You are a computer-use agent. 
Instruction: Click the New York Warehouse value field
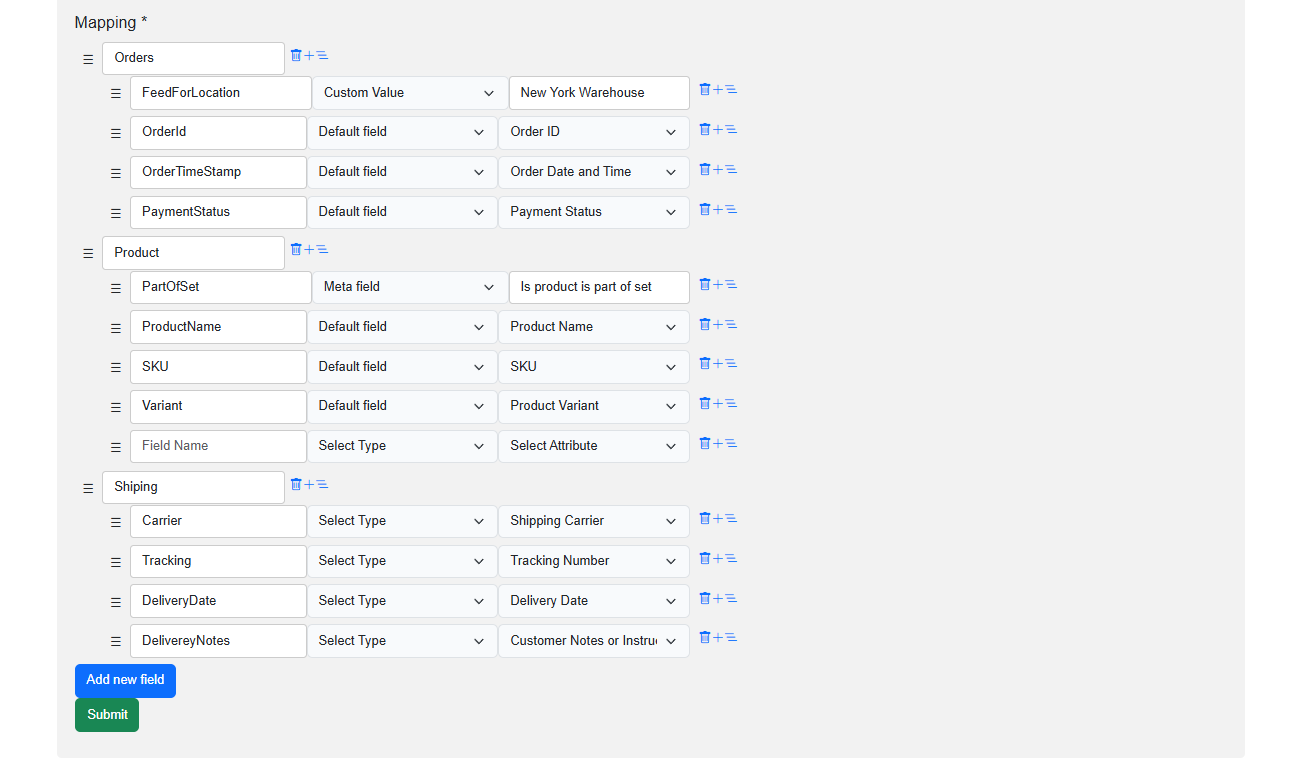pos(598,92)
